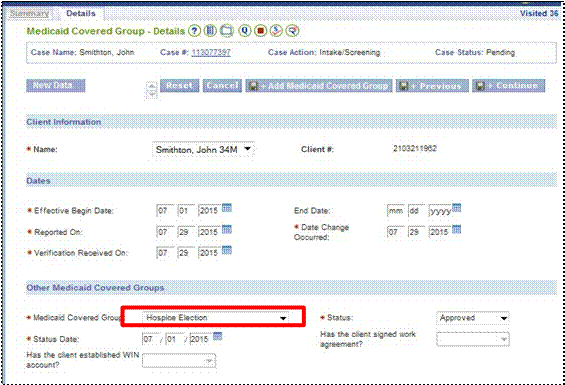
Task: Open Medicaid Covered Group dropdown Hospice Election
Action: click(215, 318)
